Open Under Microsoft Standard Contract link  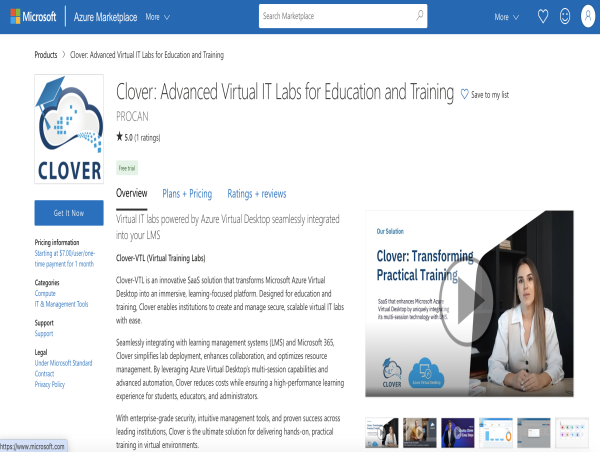[x=63, y=368]
